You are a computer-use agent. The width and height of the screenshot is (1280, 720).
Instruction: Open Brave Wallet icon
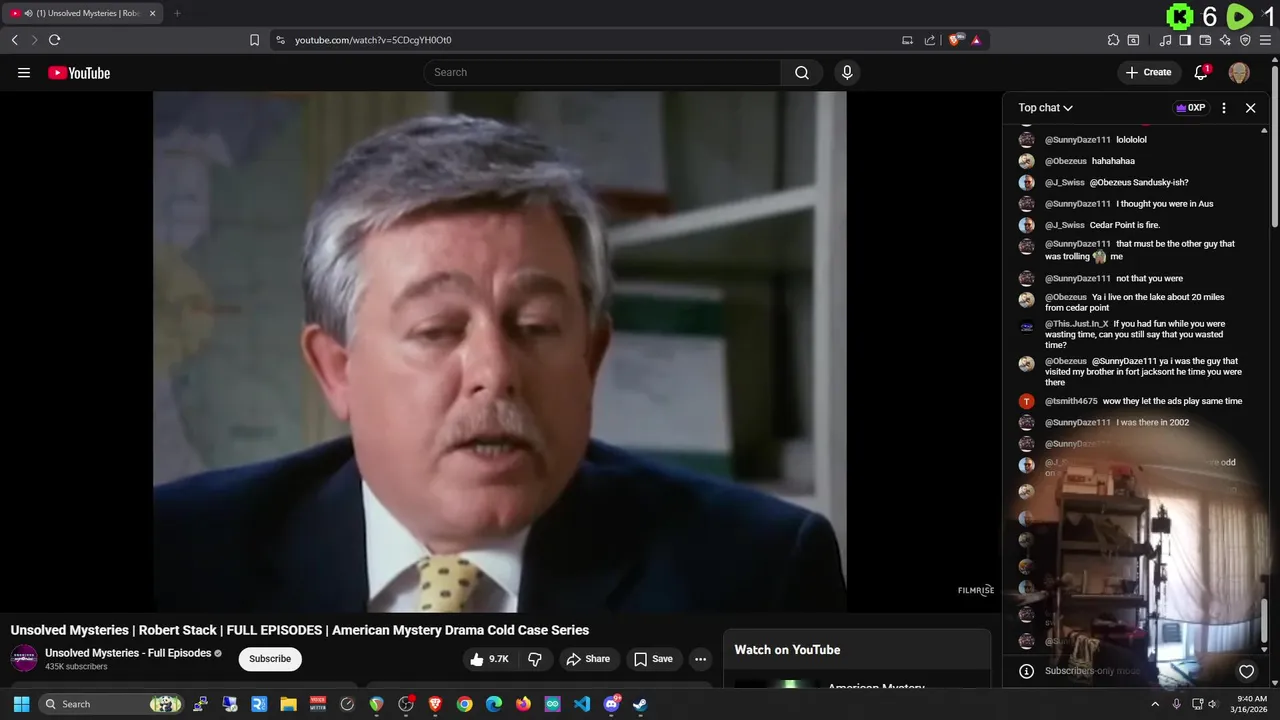(x=1205, y=40)
